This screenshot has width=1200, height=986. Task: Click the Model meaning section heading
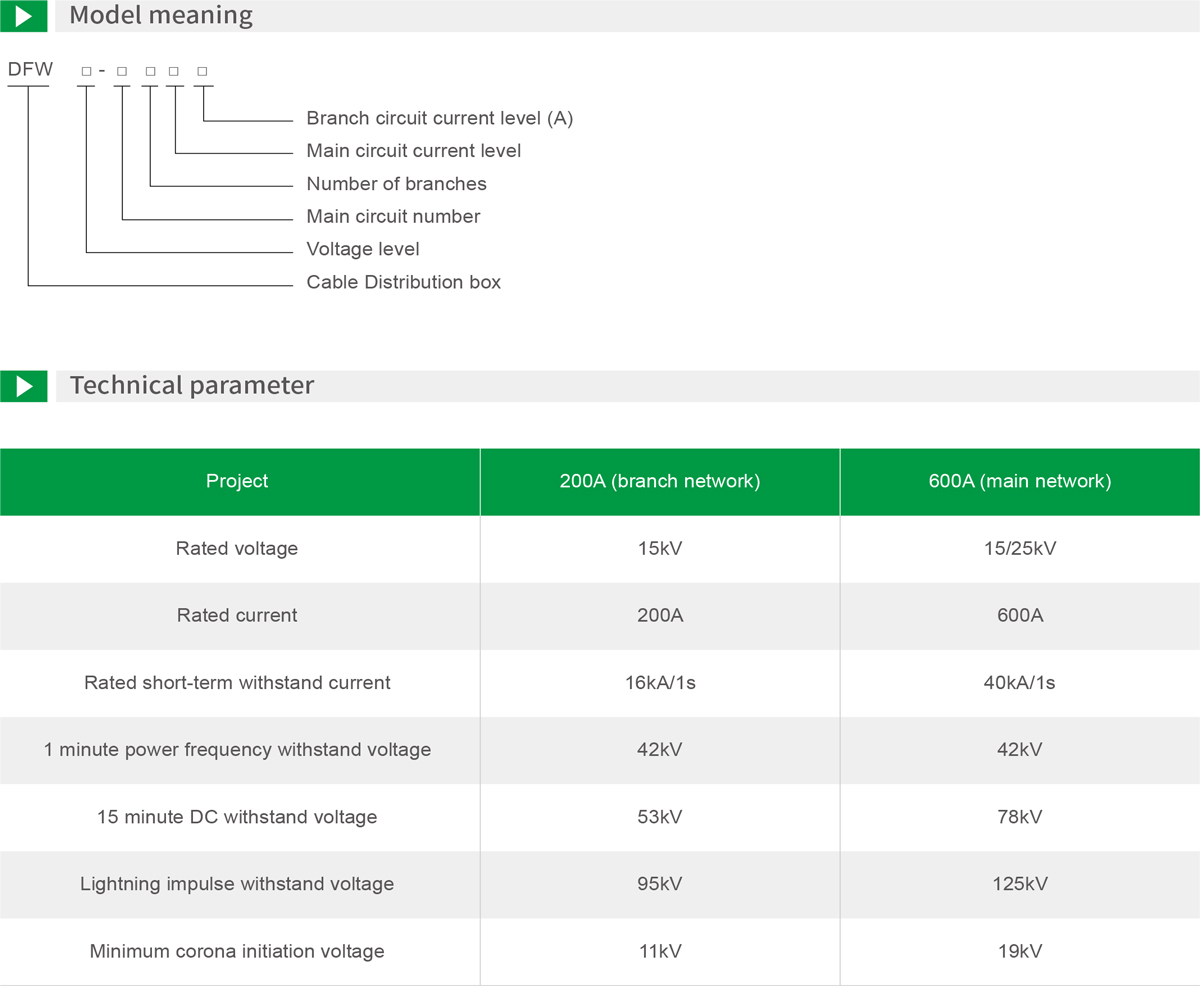(x=161, y=16)
